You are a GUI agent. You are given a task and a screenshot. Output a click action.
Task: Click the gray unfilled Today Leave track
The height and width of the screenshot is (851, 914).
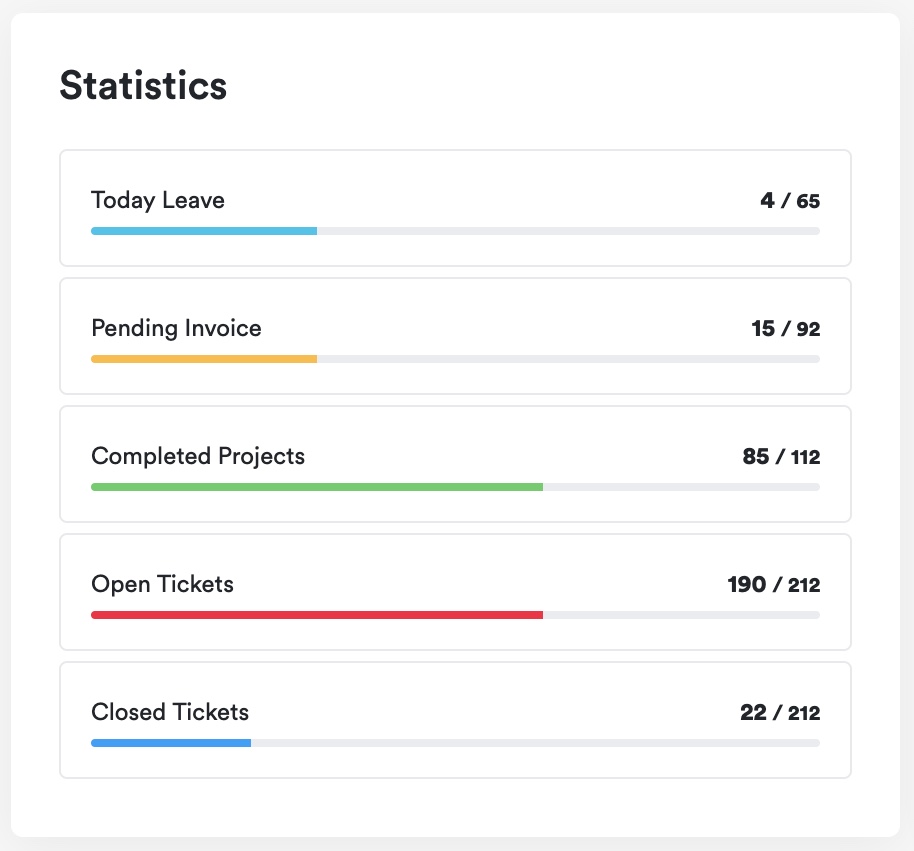568,231
